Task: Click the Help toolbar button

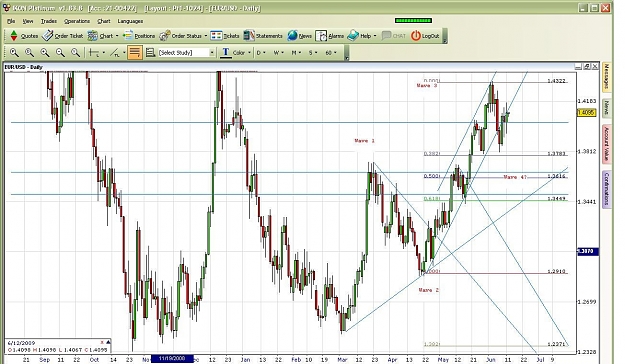Action: pos(359,36)
